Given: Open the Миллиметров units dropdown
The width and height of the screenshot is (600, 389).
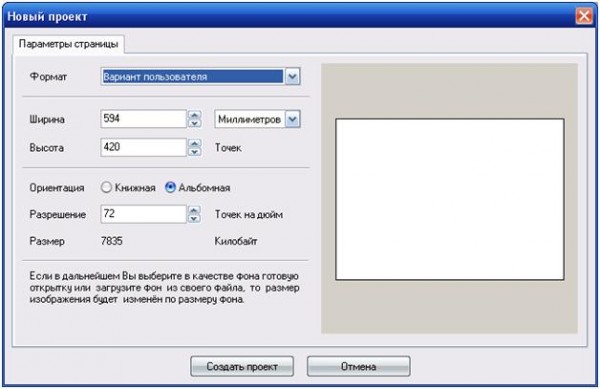Looking at the screenshot, I should click(x=257, y=119).
